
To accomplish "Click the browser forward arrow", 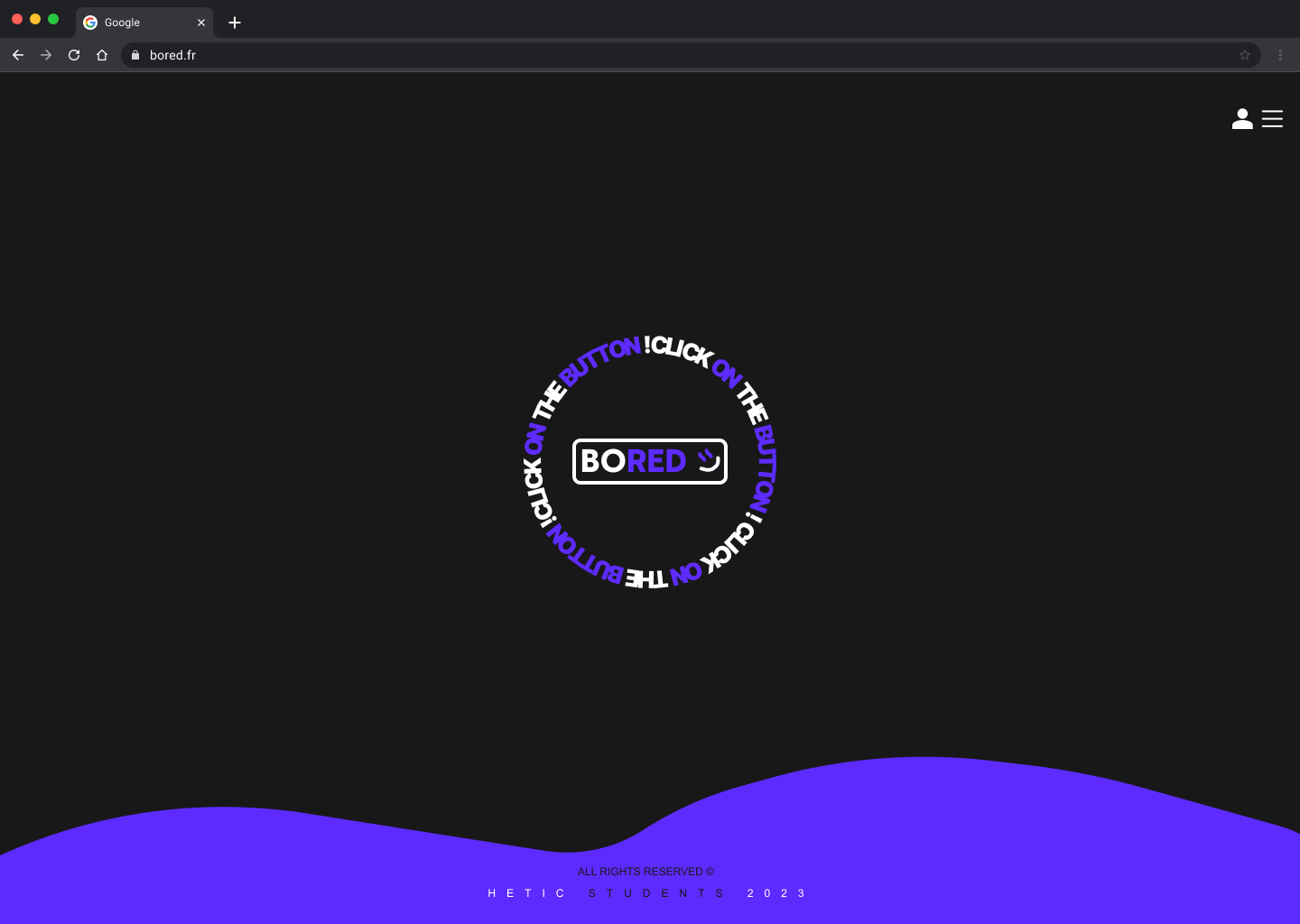I will (46, 55).
